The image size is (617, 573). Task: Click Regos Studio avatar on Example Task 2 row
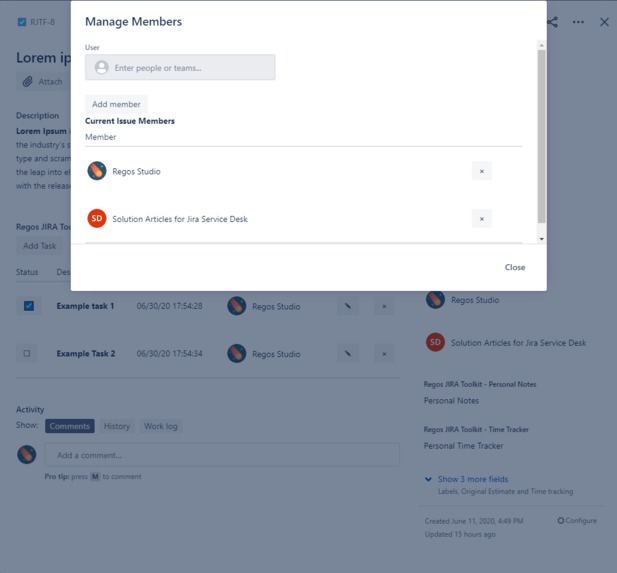pyautogui.click(x=237, y=353)
